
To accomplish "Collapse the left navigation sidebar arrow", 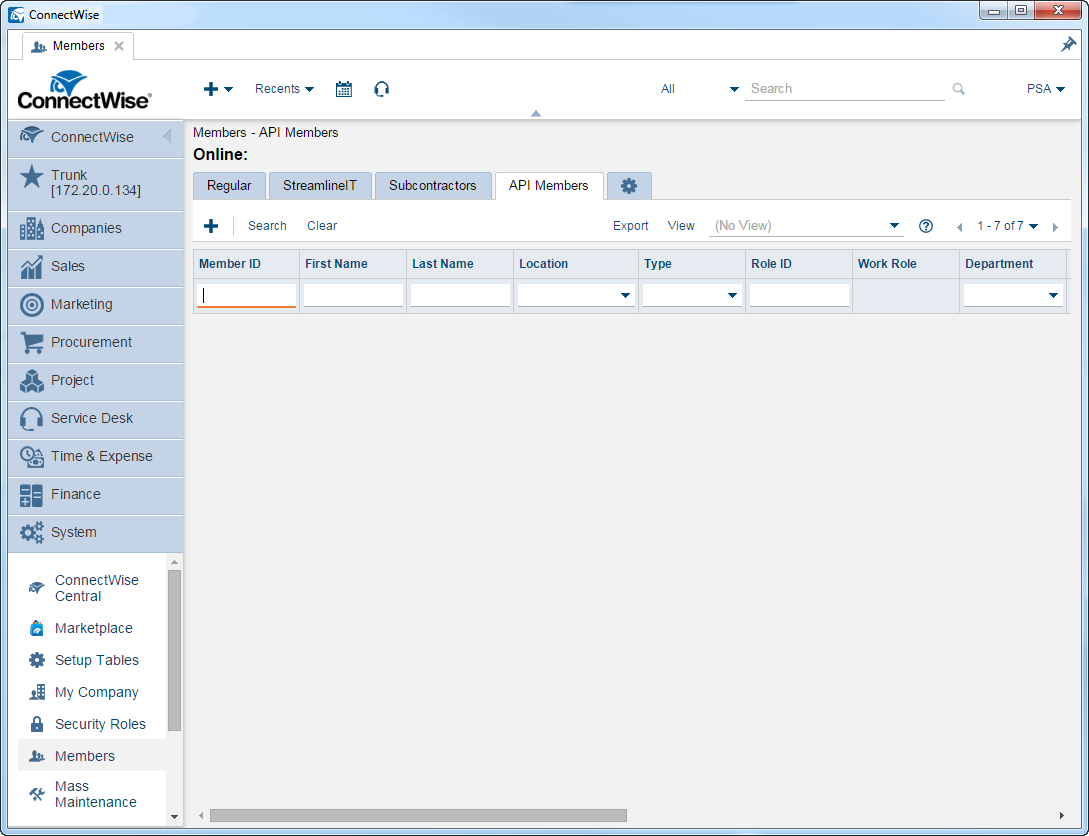I will pyautogui.click(x=167, y=137).
